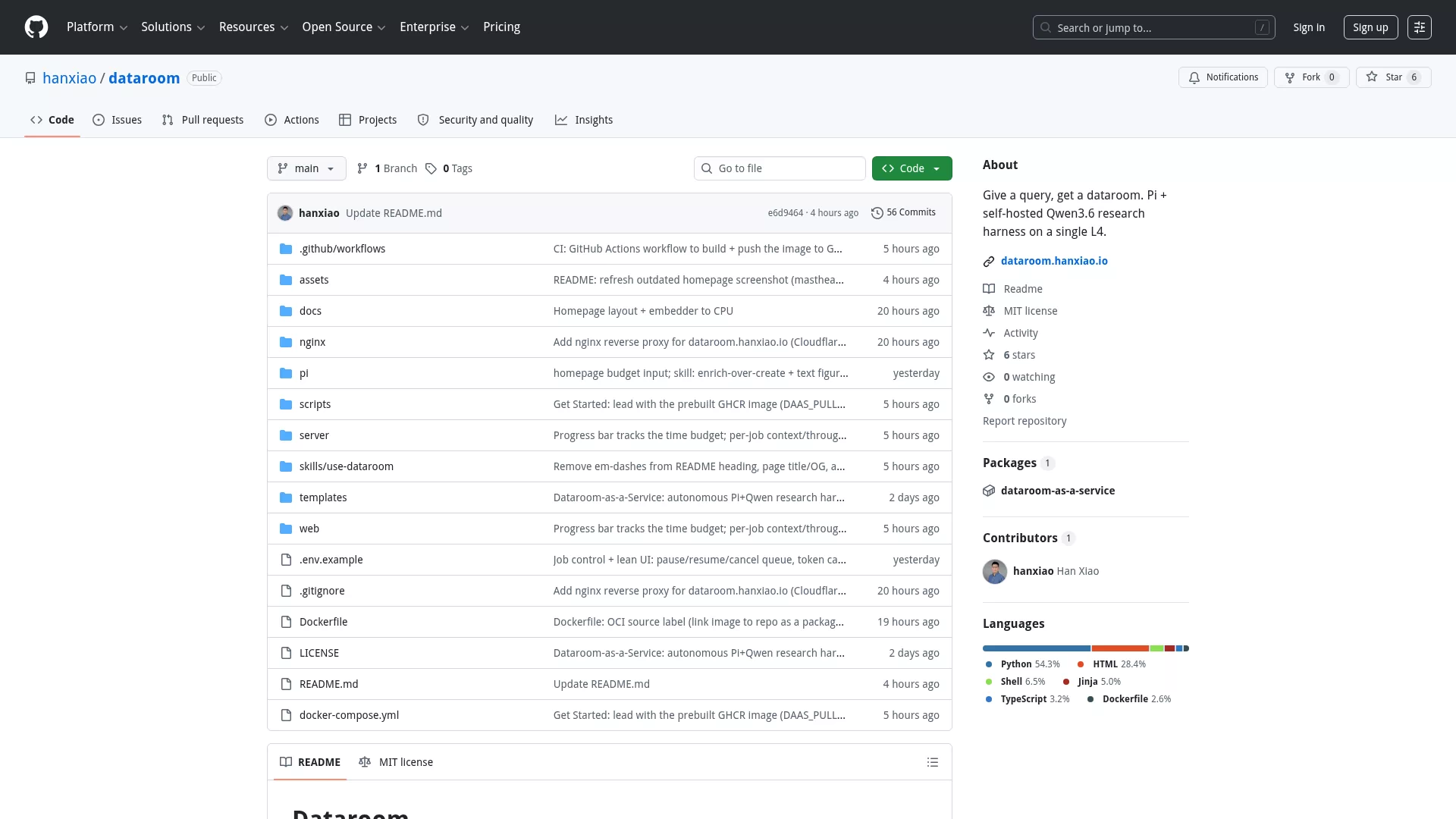Open the Pull requests tab
The image size is (1456, 819).
pyautogui.click(x=202, y=120)
